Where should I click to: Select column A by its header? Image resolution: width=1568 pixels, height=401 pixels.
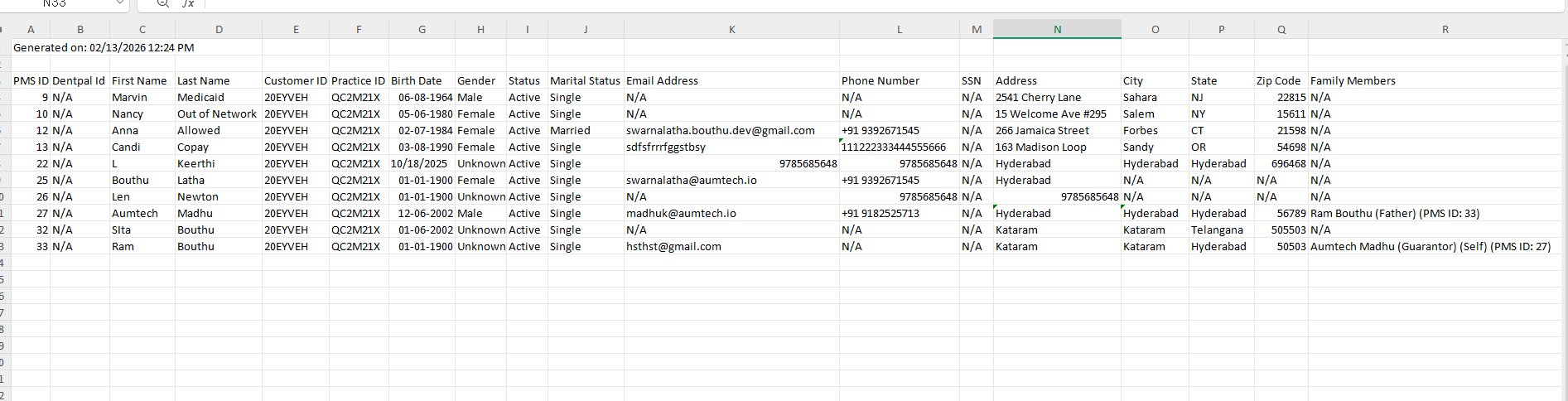coord(31,30)
